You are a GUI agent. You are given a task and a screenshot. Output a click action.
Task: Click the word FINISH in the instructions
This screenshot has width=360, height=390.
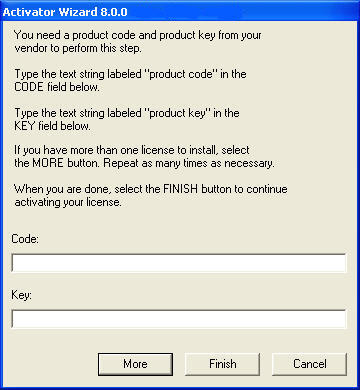click(180, 189)
